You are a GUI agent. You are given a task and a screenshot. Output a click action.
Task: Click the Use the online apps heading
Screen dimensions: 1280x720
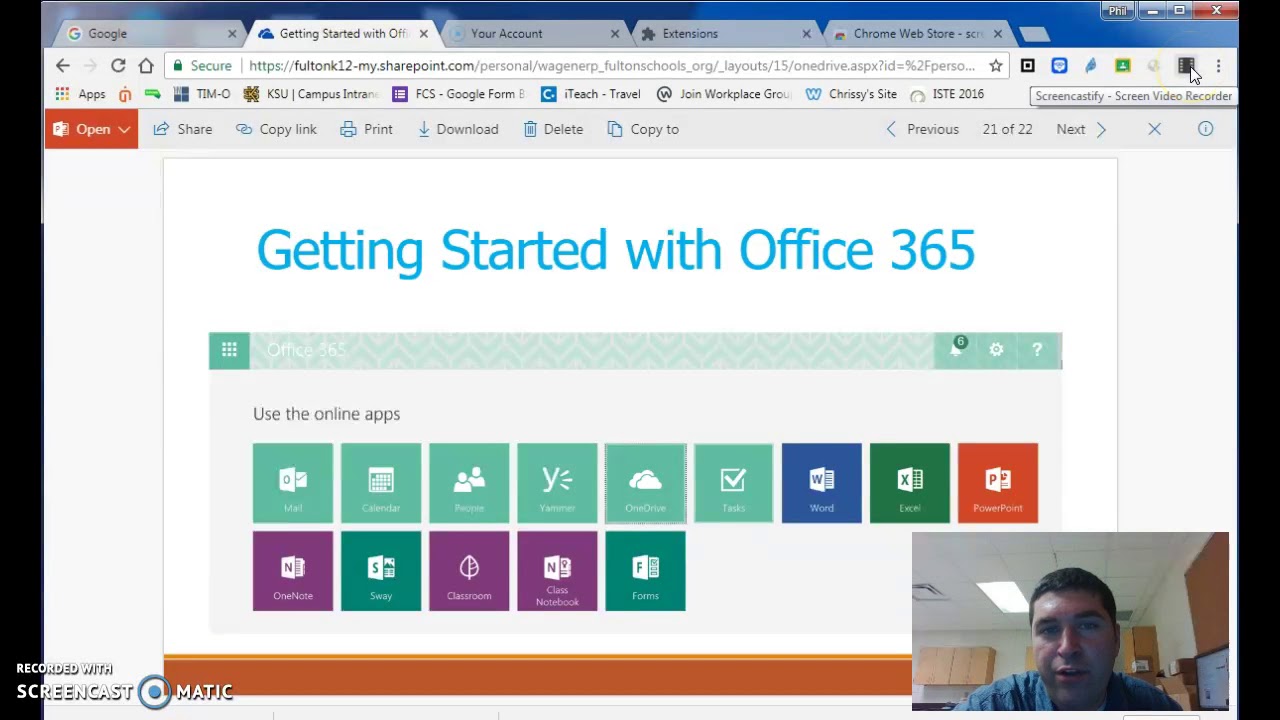pos(326,414)
